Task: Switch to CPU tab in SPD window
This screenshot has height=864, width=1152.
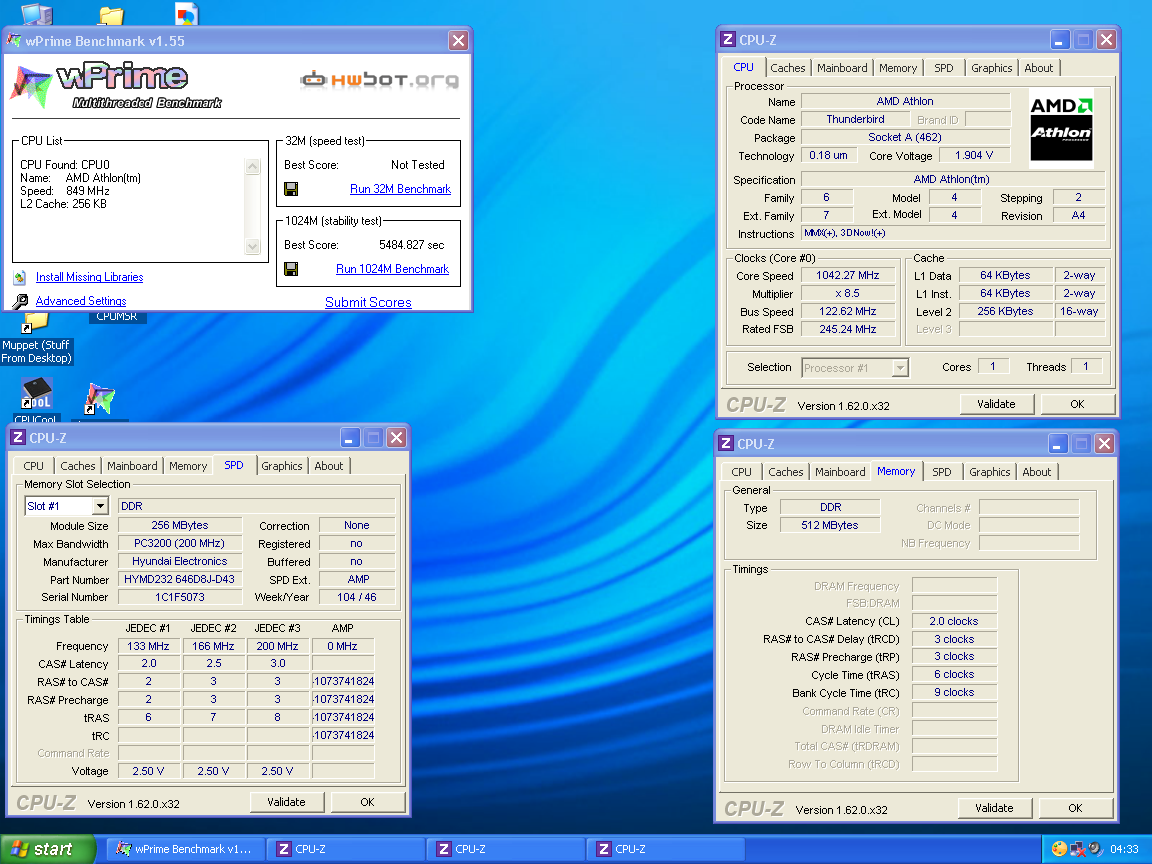Action: click(33, 466)
